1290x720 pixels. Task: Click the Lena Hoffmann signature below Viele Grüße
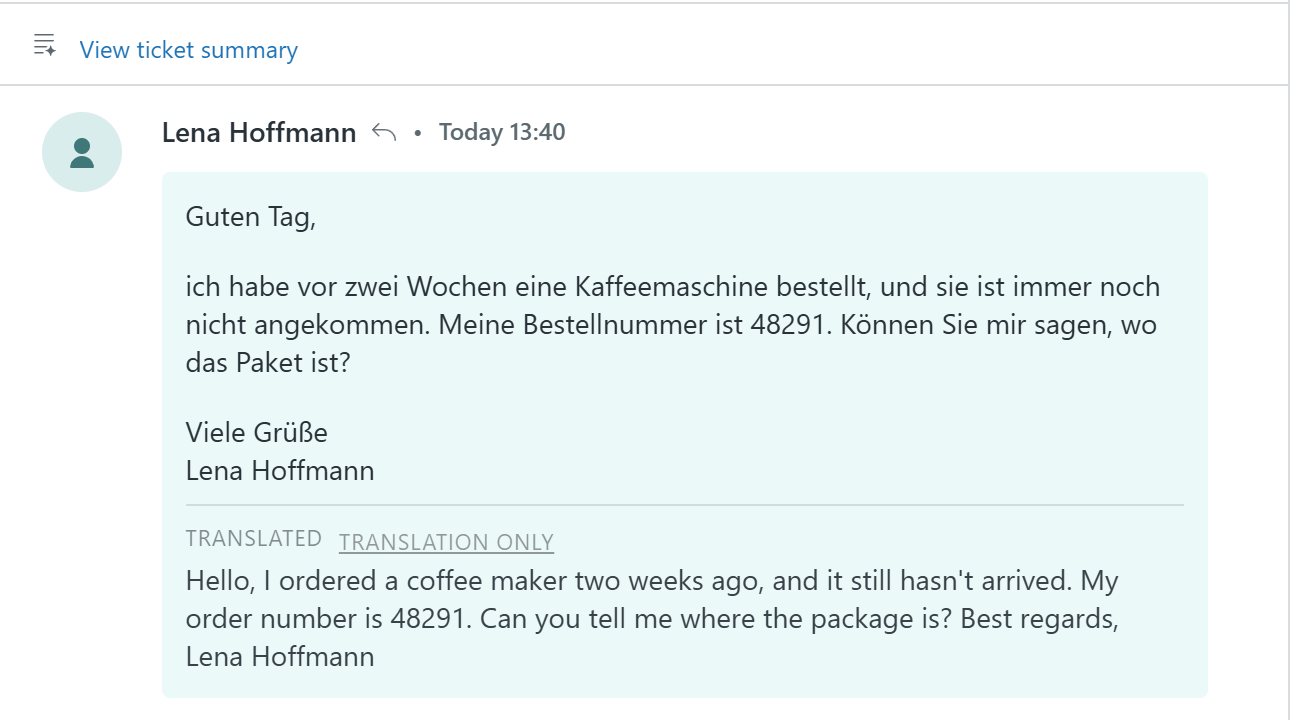pyautogui.click(x=280, y=470)
